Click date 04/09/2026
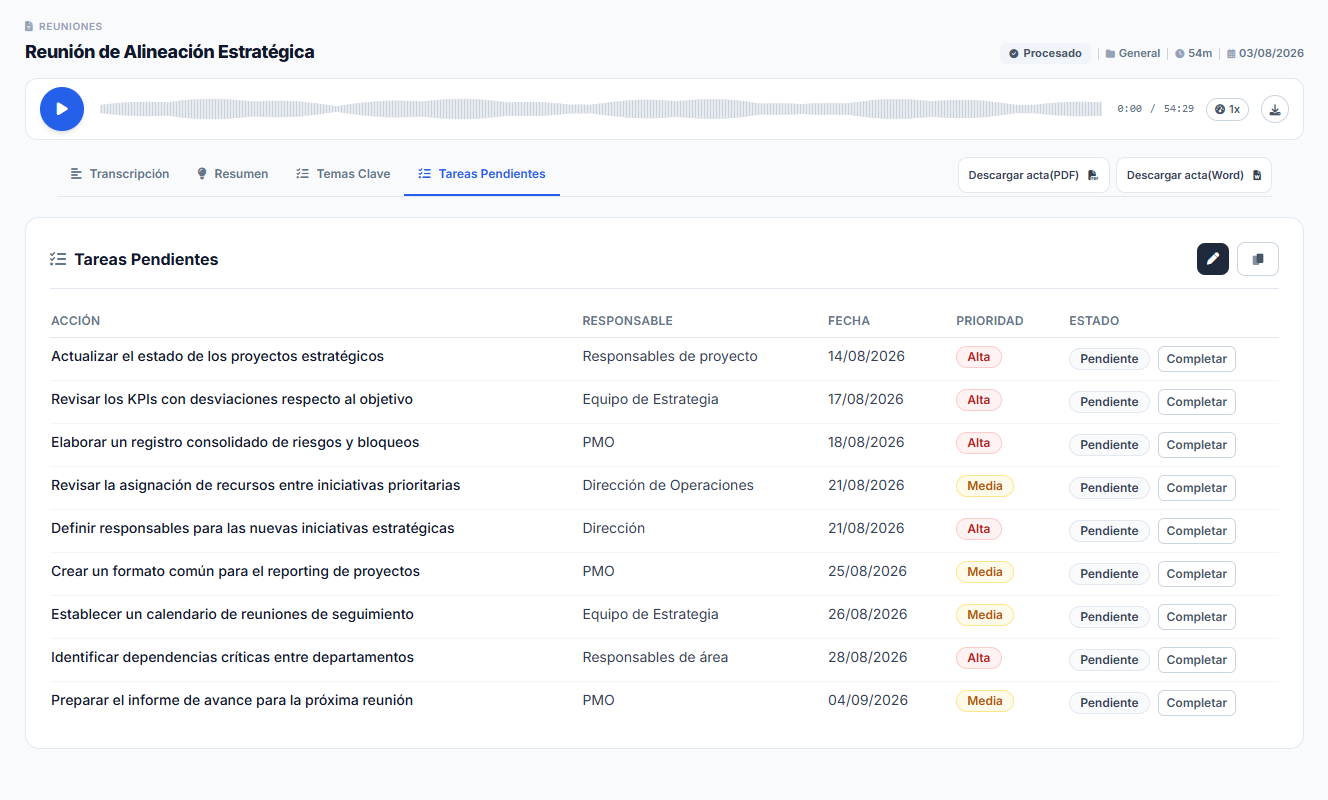The width and height of the screenshot is (1328, 800). click(x=868, y=700)
